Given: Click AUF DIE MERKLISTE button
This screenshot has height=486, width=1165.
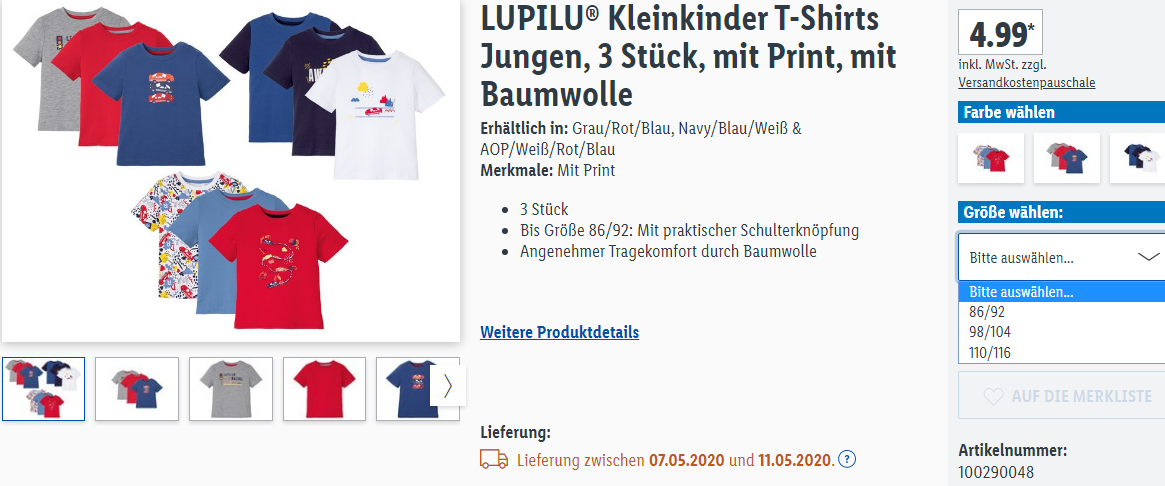Looking at the screenshot, I should coord(1062,396).
